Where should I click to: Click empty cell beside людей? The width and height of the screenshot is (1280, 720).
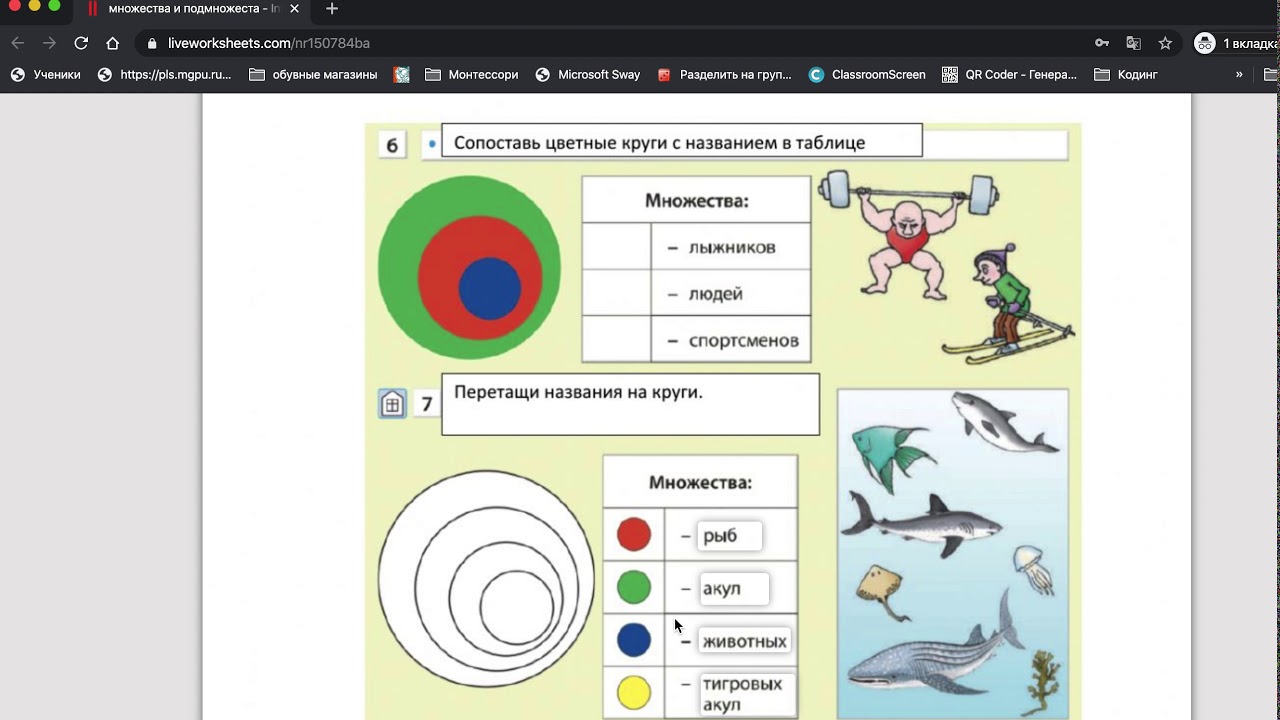[616, 293]
